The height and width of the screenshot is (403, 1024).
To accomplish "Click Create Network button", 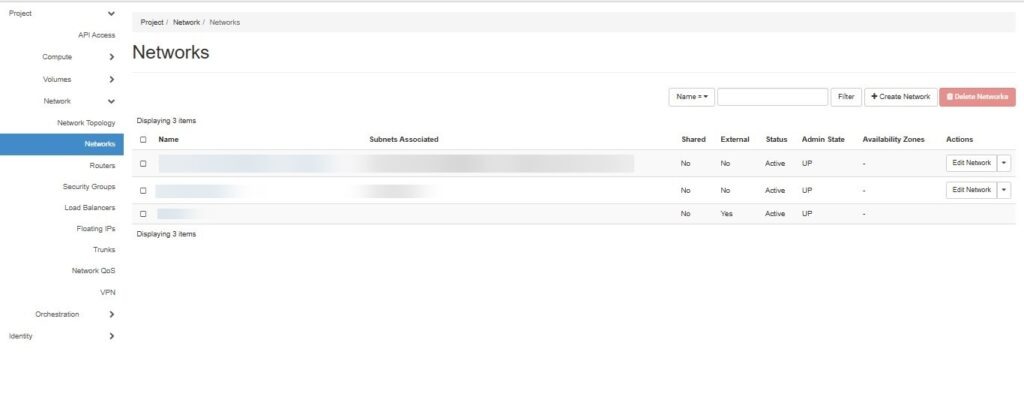I will 901,97.
